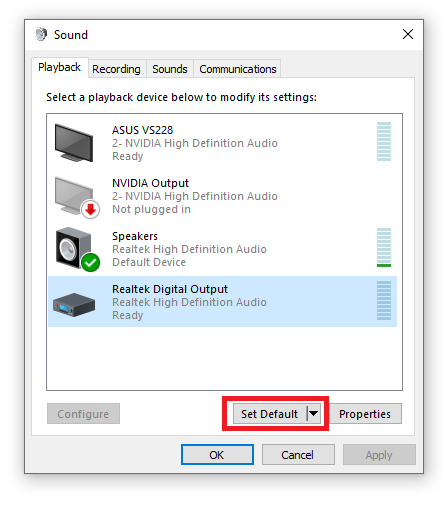Screen dimensions: 445x517
Task: Open the Sounds tab
Action: [170, 69]
